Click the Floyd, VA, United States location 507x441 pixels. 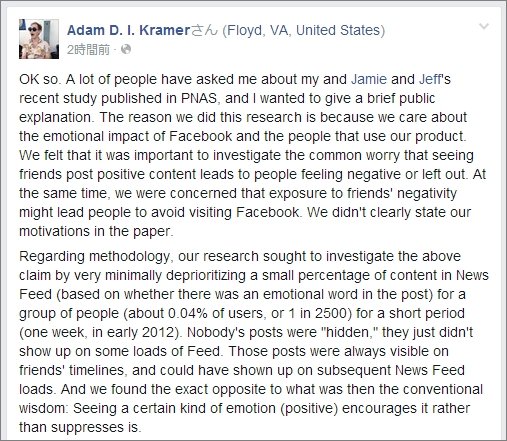pyautogui.click(x=304, y=30)
